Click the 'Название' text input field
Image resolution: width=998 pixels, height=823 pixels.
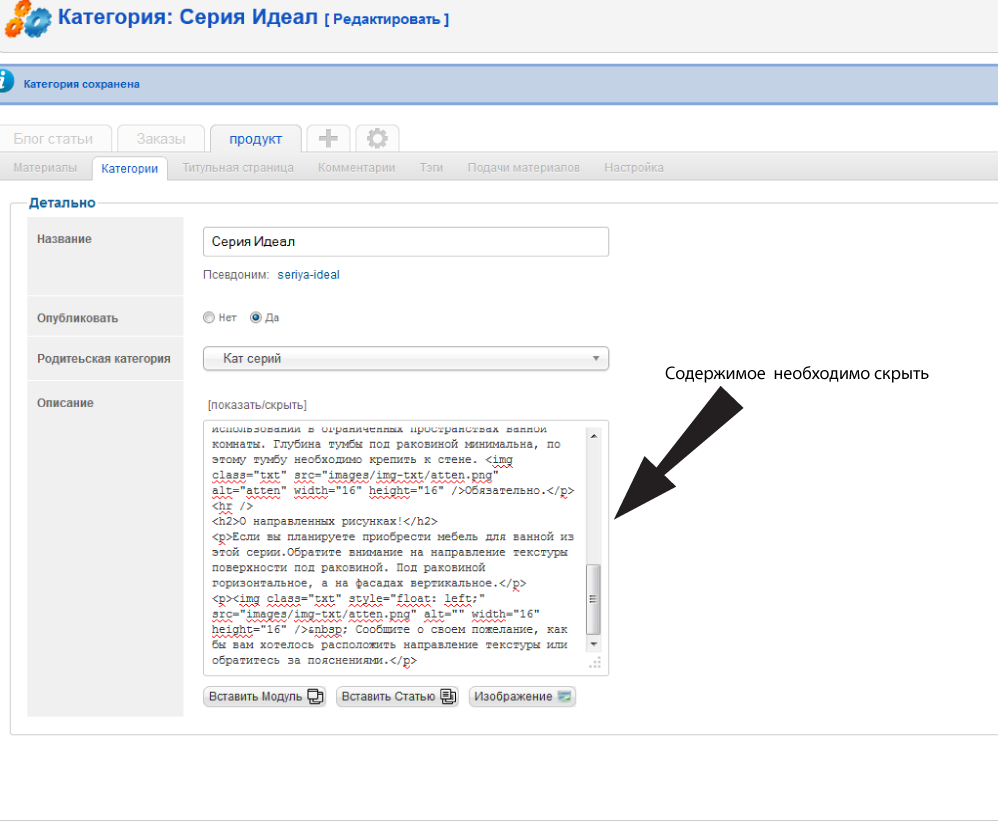405,242
